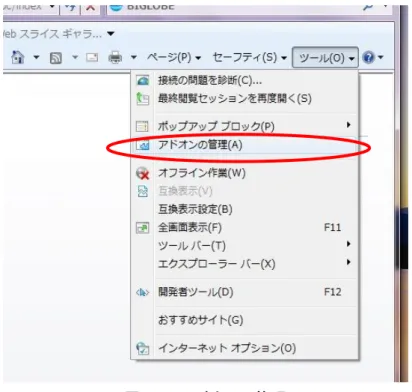Expand the Help dropdown arrow
This screenshot has width=412, height=392.
(x=381, y=57)
